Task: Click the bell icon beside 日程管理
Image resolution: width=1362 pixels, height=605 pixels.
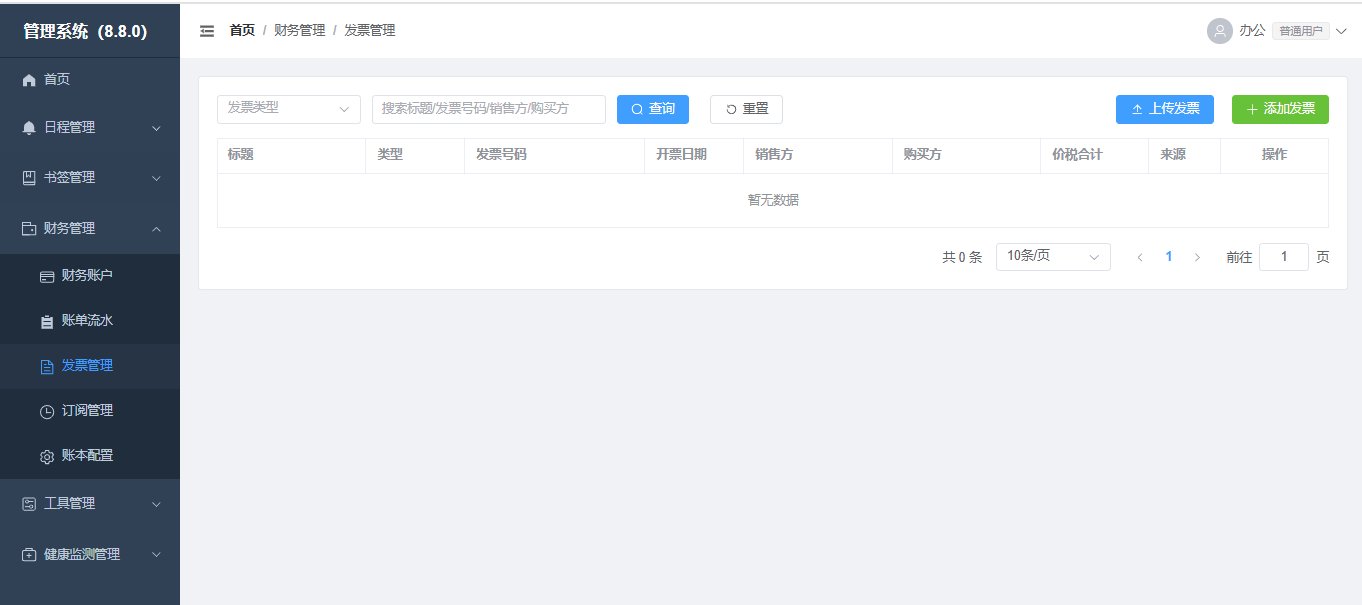Action: click(x=29, y=128)
